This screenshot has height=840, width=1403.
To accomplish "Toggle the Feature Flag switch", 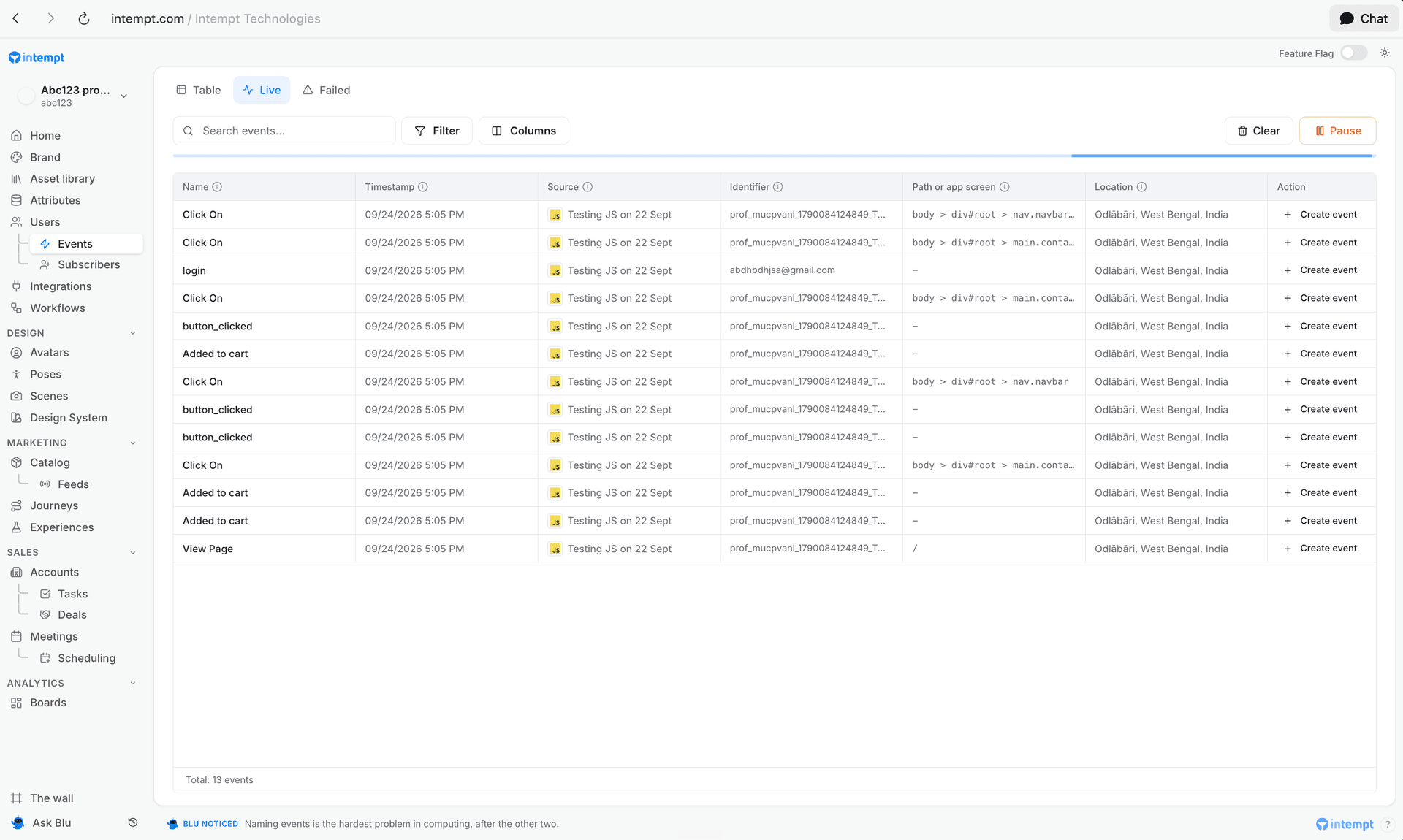I will coord(1353,53).
